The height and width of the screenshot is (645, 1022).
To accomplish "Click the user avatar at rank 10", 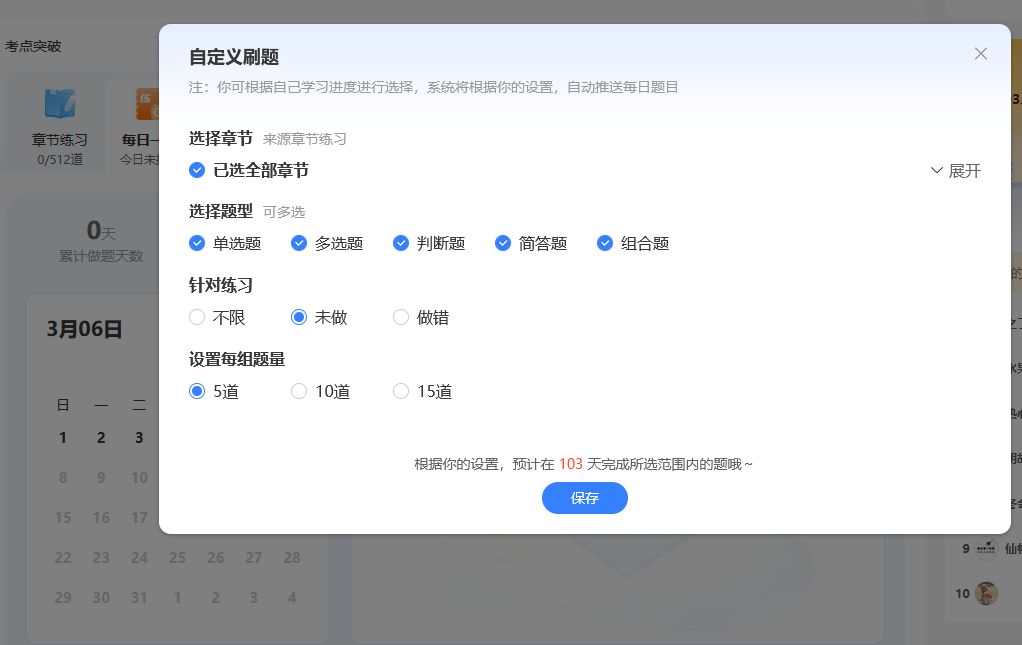I will pyautogui.click(x=986, y=593).
